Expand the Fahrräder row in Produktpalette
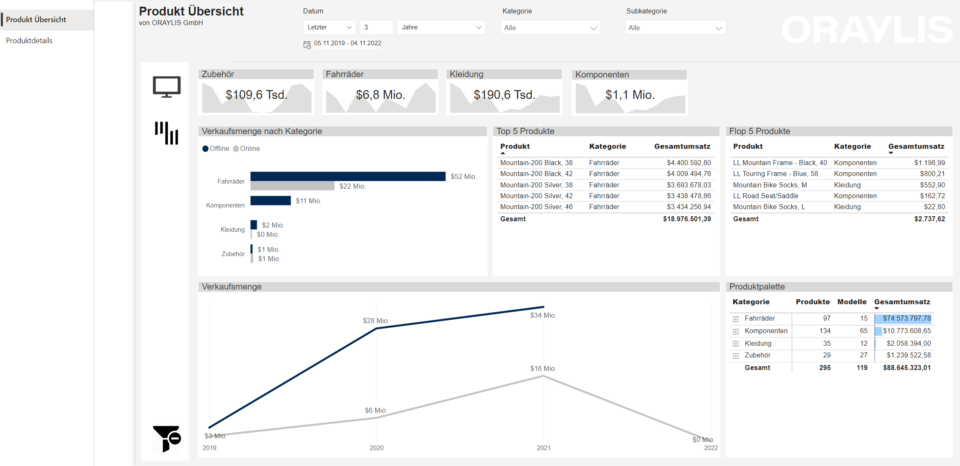The image size is (960, 466). point(735,319)
